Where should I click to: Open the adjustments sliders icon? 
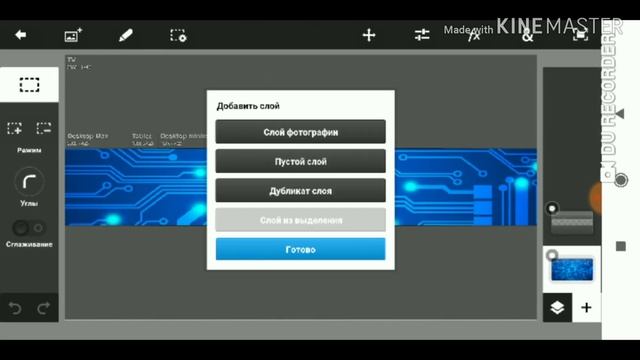click(422, 35)
